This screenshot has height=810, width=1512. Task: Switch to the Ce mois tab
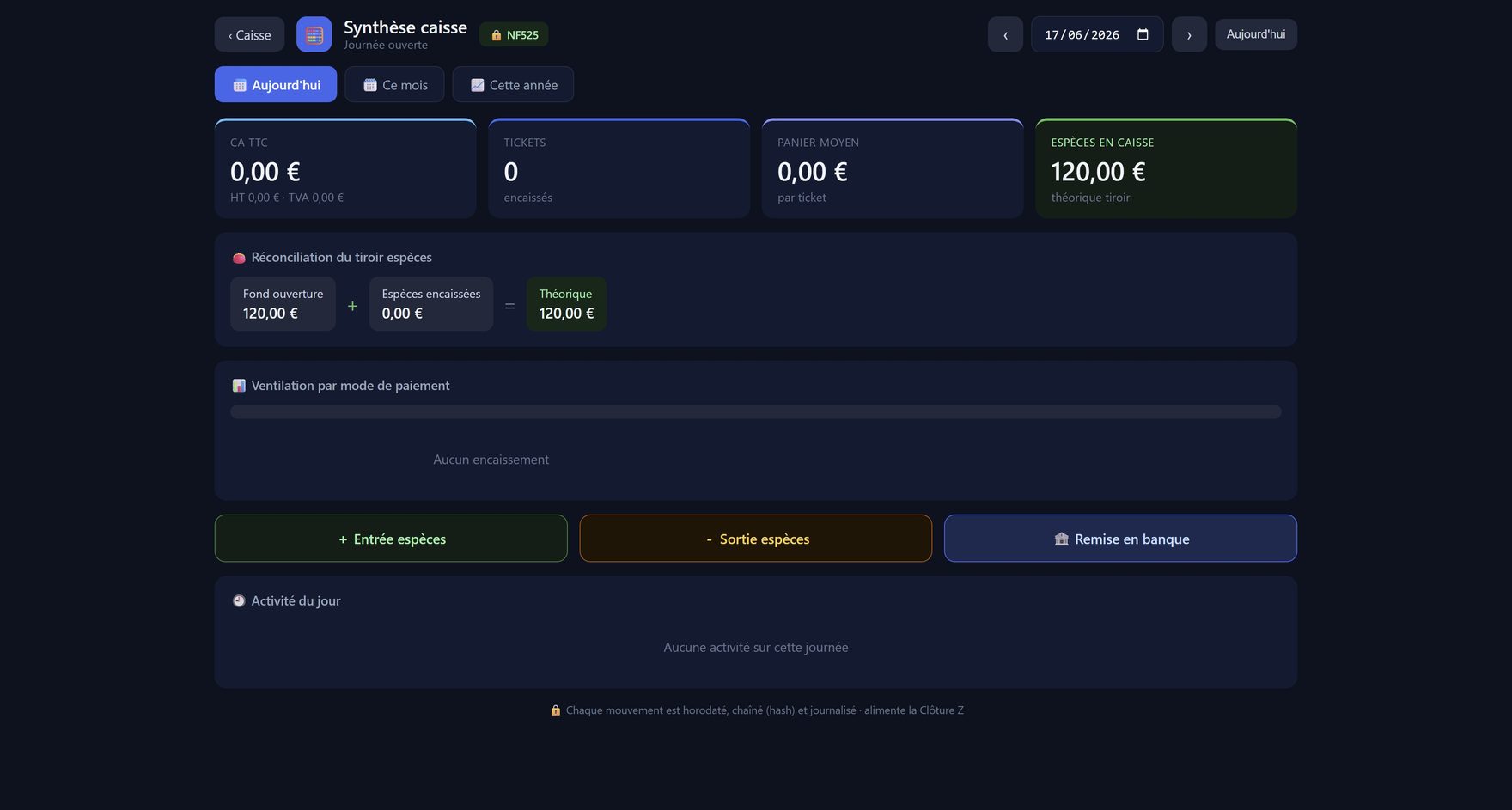tap(394, 84)
